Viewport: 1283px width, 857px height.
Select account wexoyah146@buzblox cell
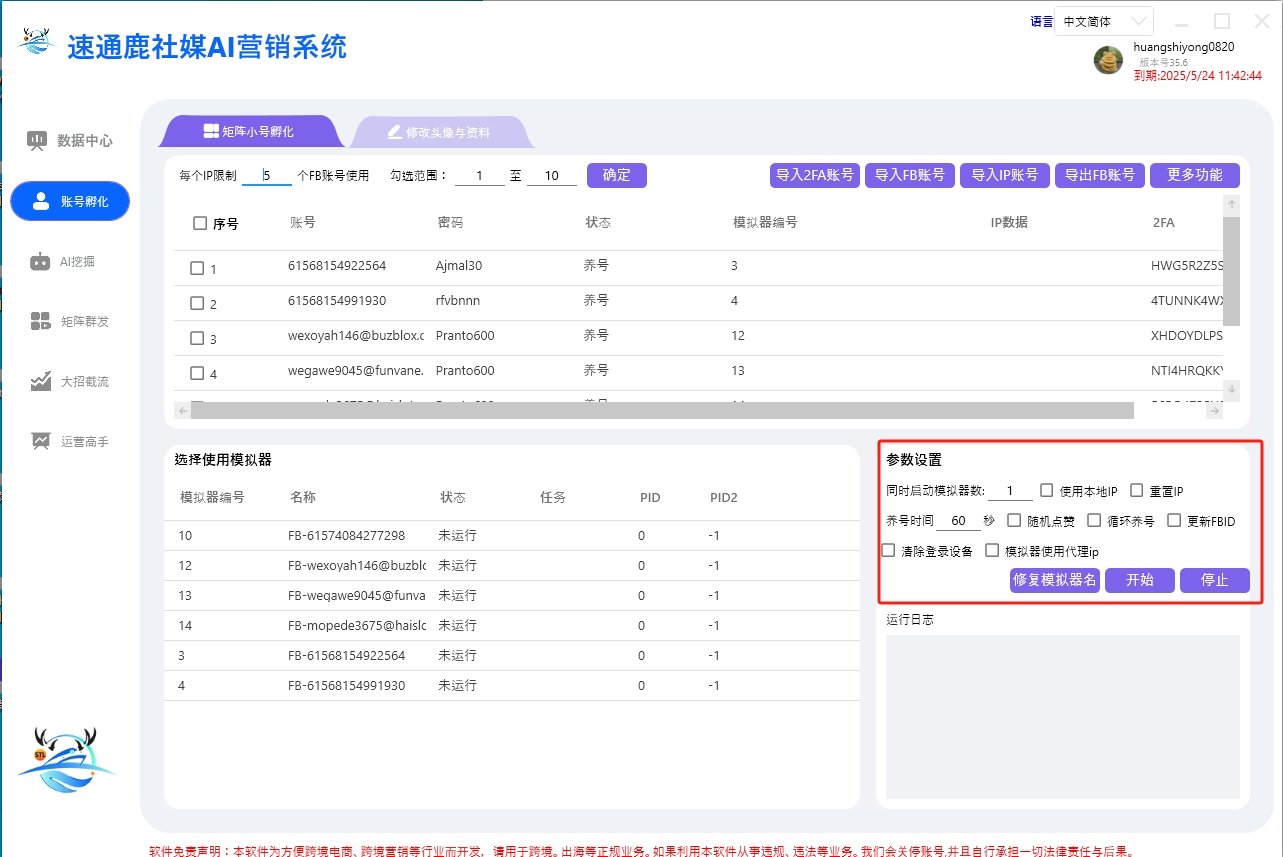tap(356, 336)
